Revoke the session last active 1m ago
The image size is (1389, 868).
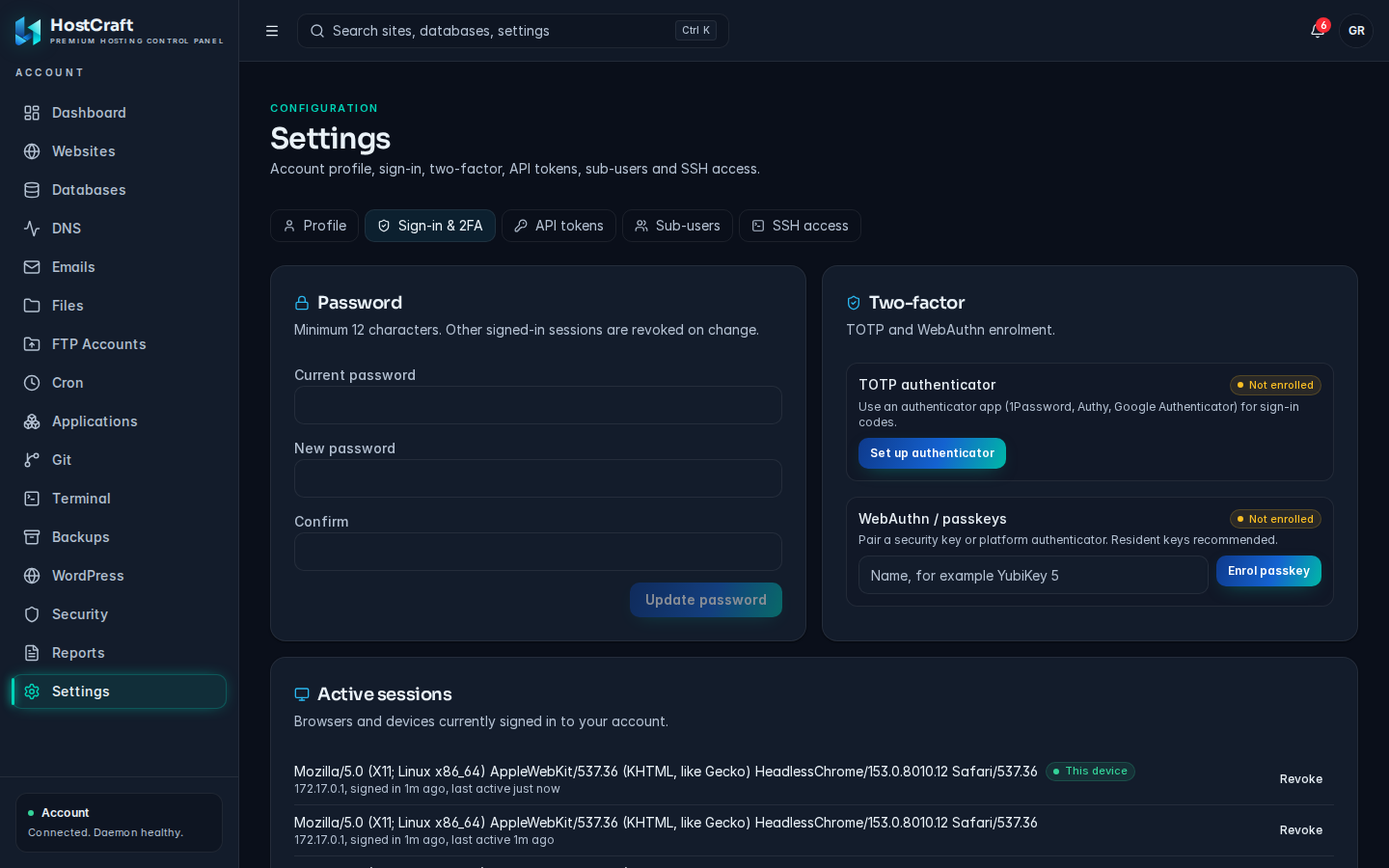click(1301, 830)
